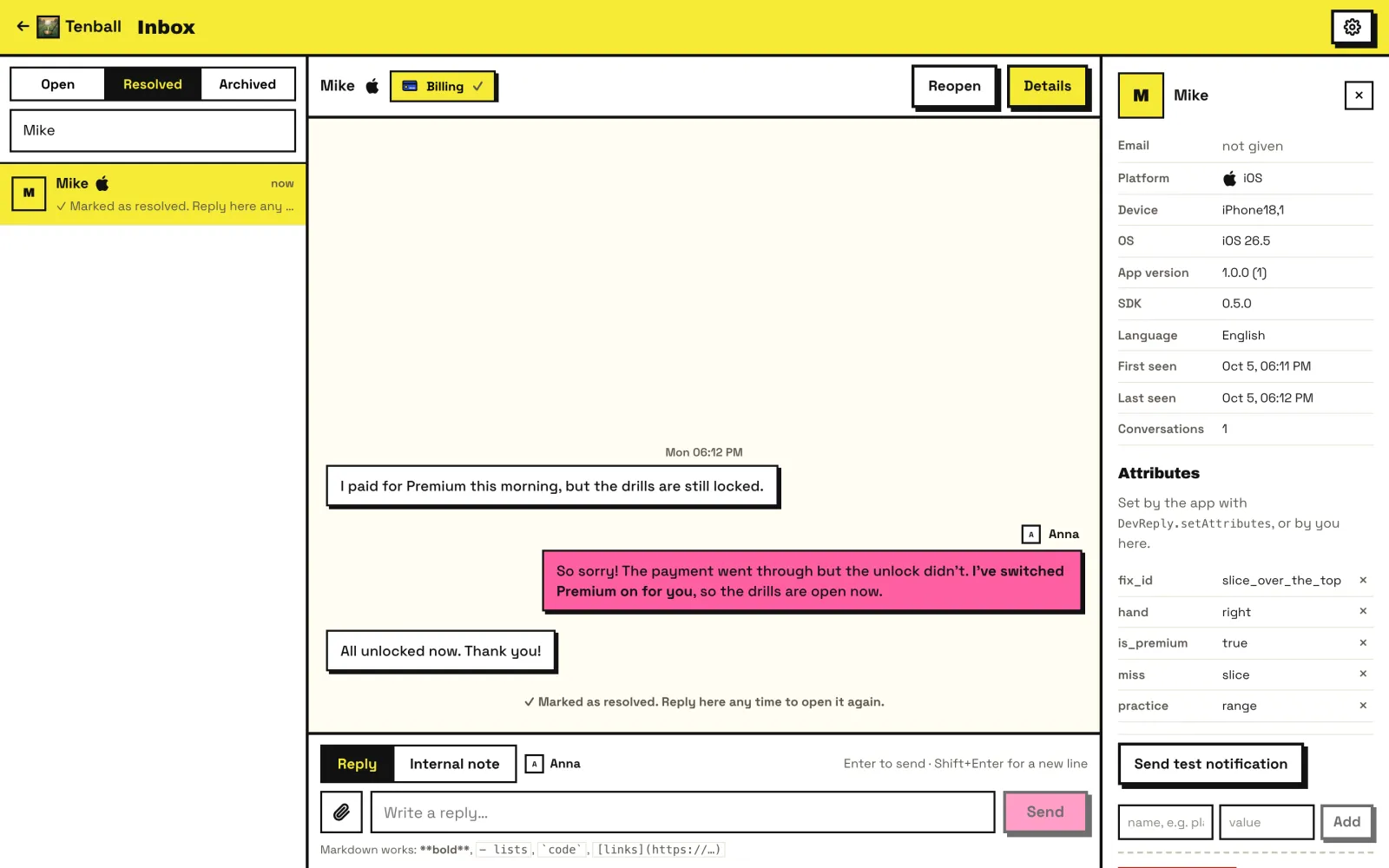1389x868 pixels.
Task: Click Mike's M avatar in details panel
Action: click(x=1141, y=95)
